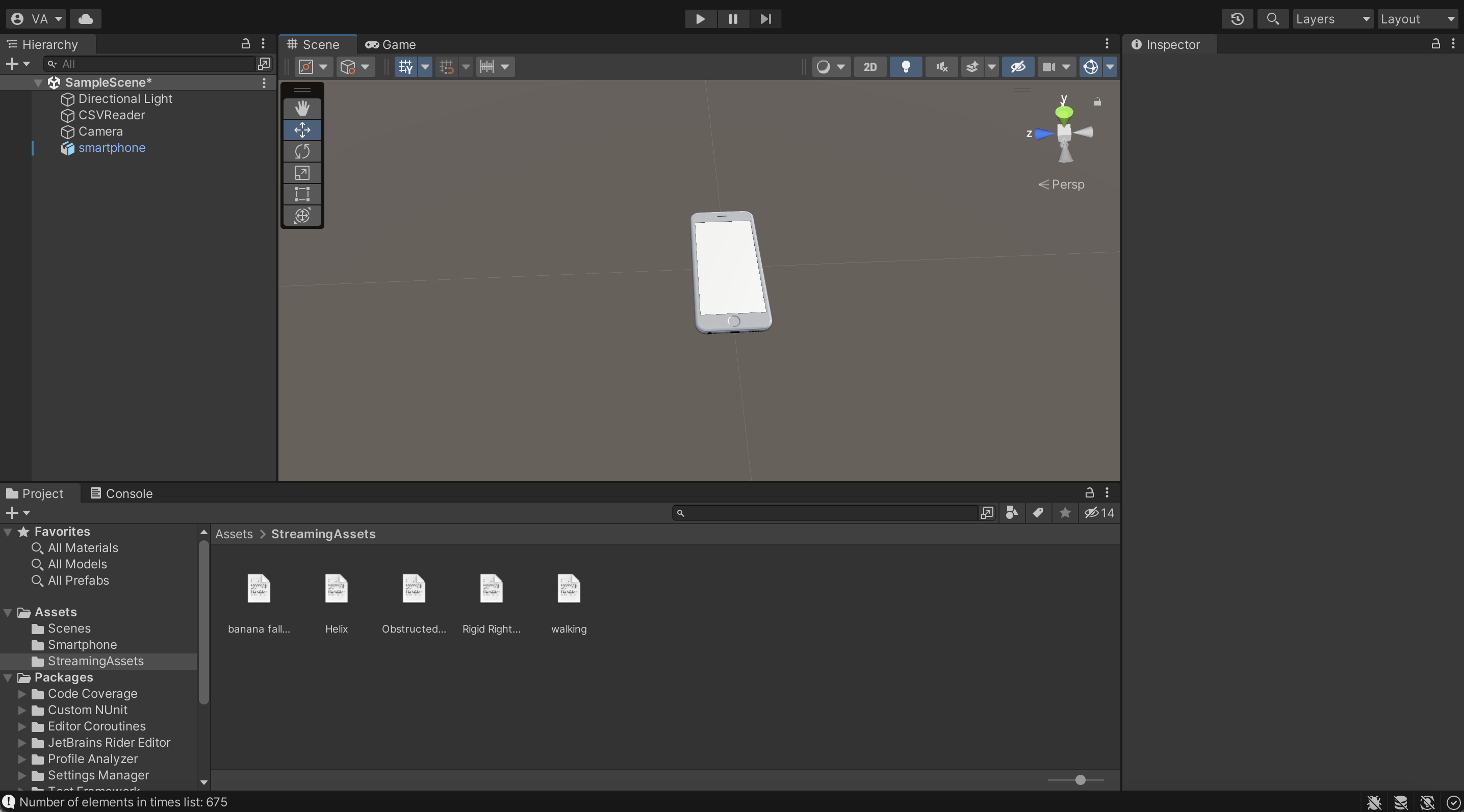Toggle hidden objects scene visibility
This screenshot has height=812, width=1464.
tap(1017, 67)
